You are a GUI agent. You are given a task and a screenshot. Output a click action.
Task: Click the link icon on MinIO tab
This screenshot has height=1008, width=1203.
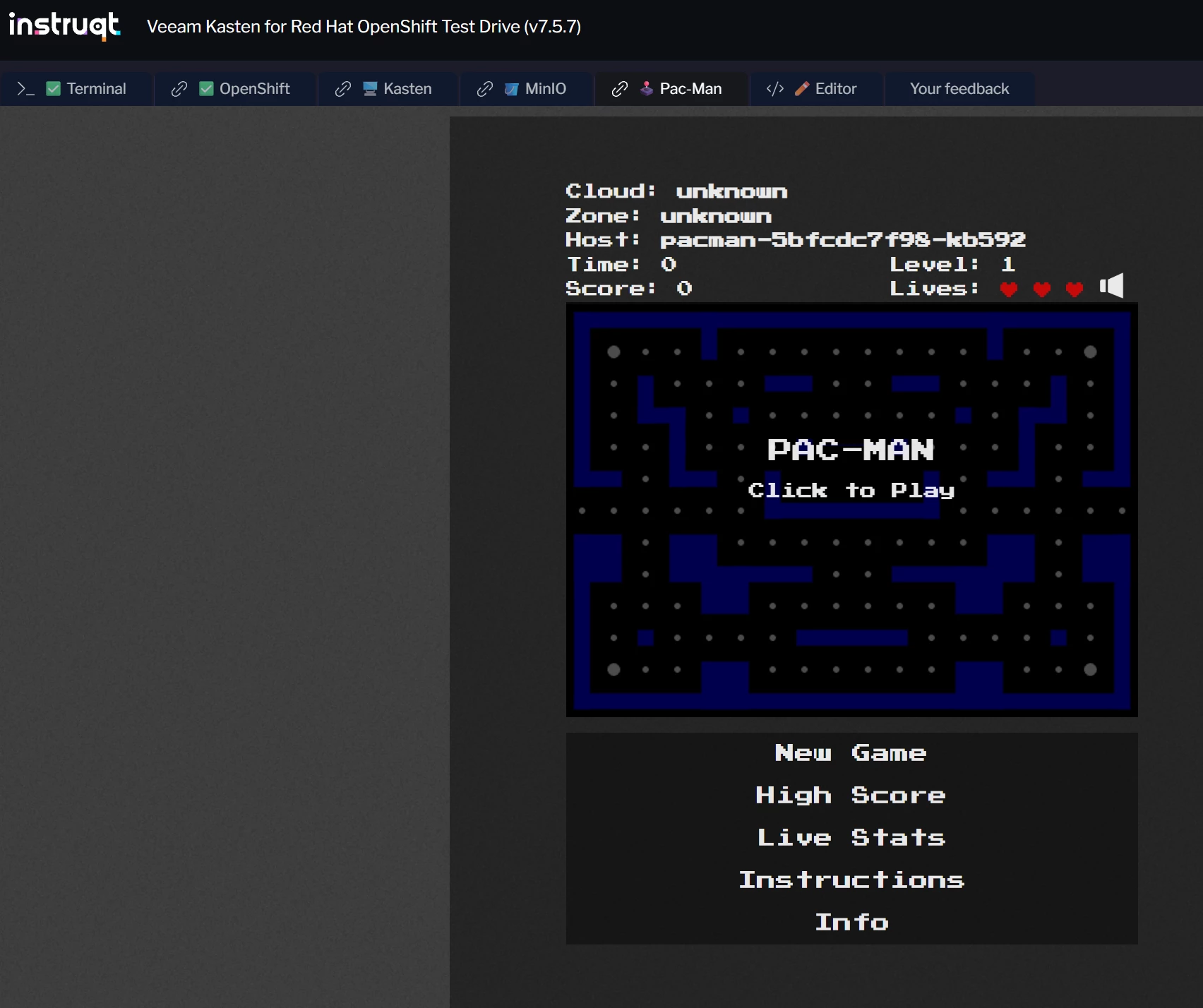[485, 89]
